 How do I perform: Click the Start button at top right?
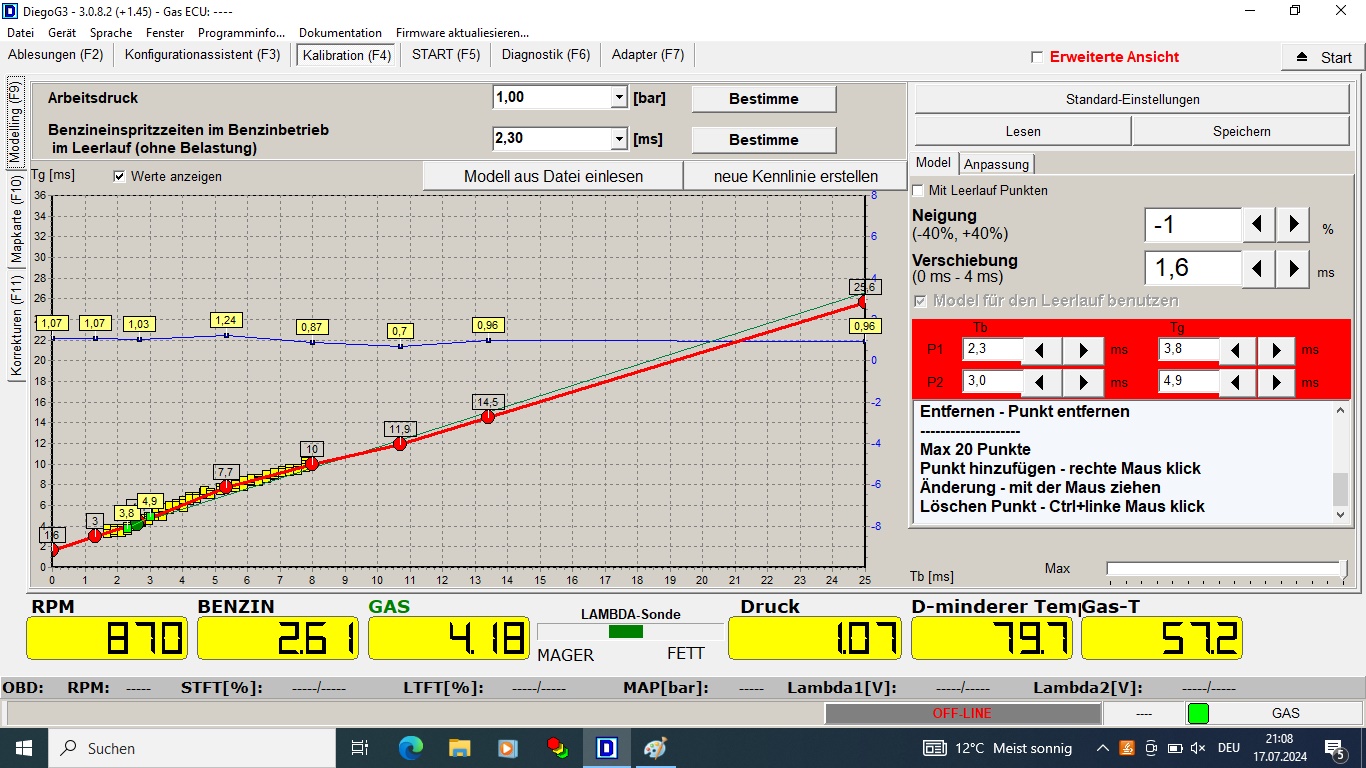point(1324,57)
